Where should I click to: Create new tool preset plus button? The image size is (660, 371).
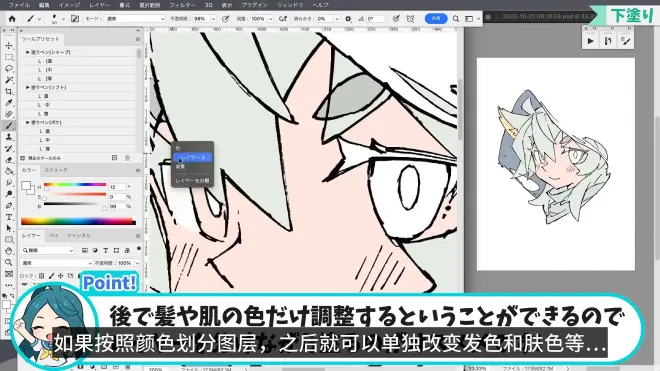point(114,158)
